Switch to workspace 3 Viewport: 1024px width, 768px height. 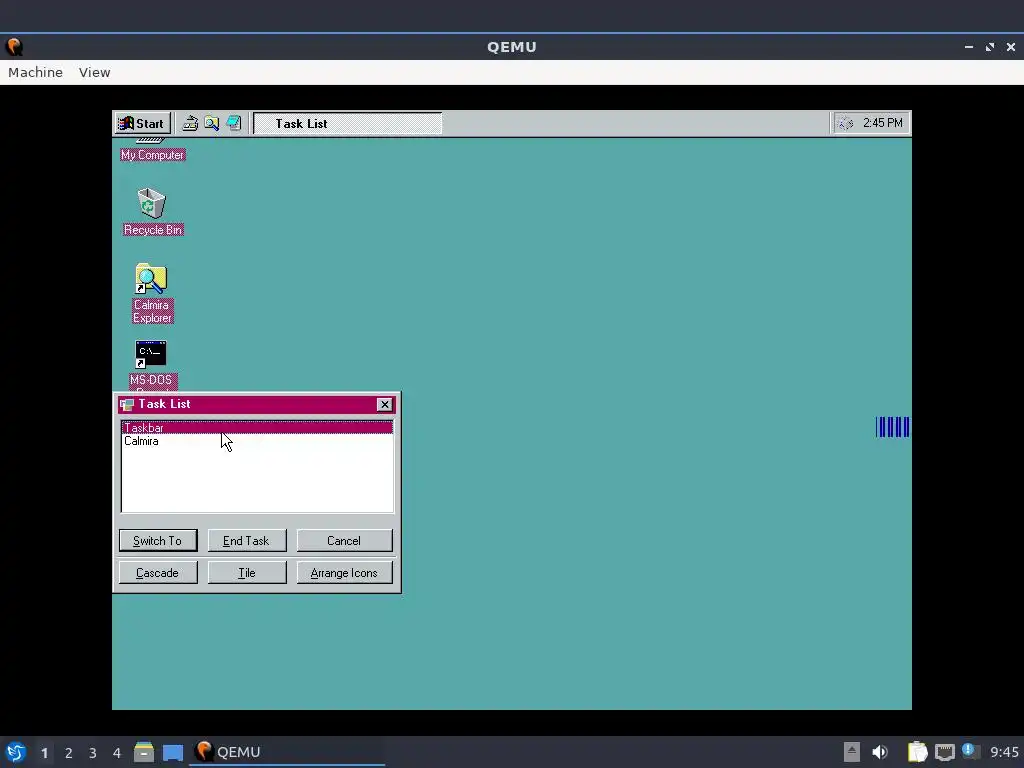pyautogui.click(x=93, y=753)
